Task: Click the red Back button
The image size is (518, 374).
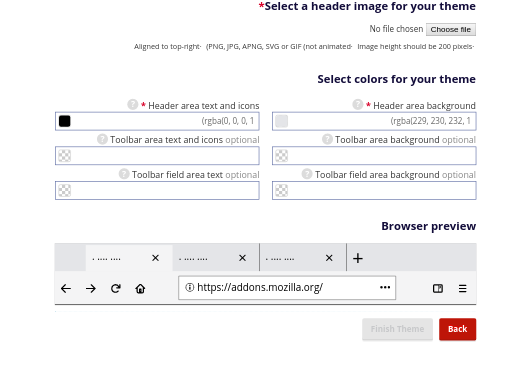Action: [x=457, y=329]
